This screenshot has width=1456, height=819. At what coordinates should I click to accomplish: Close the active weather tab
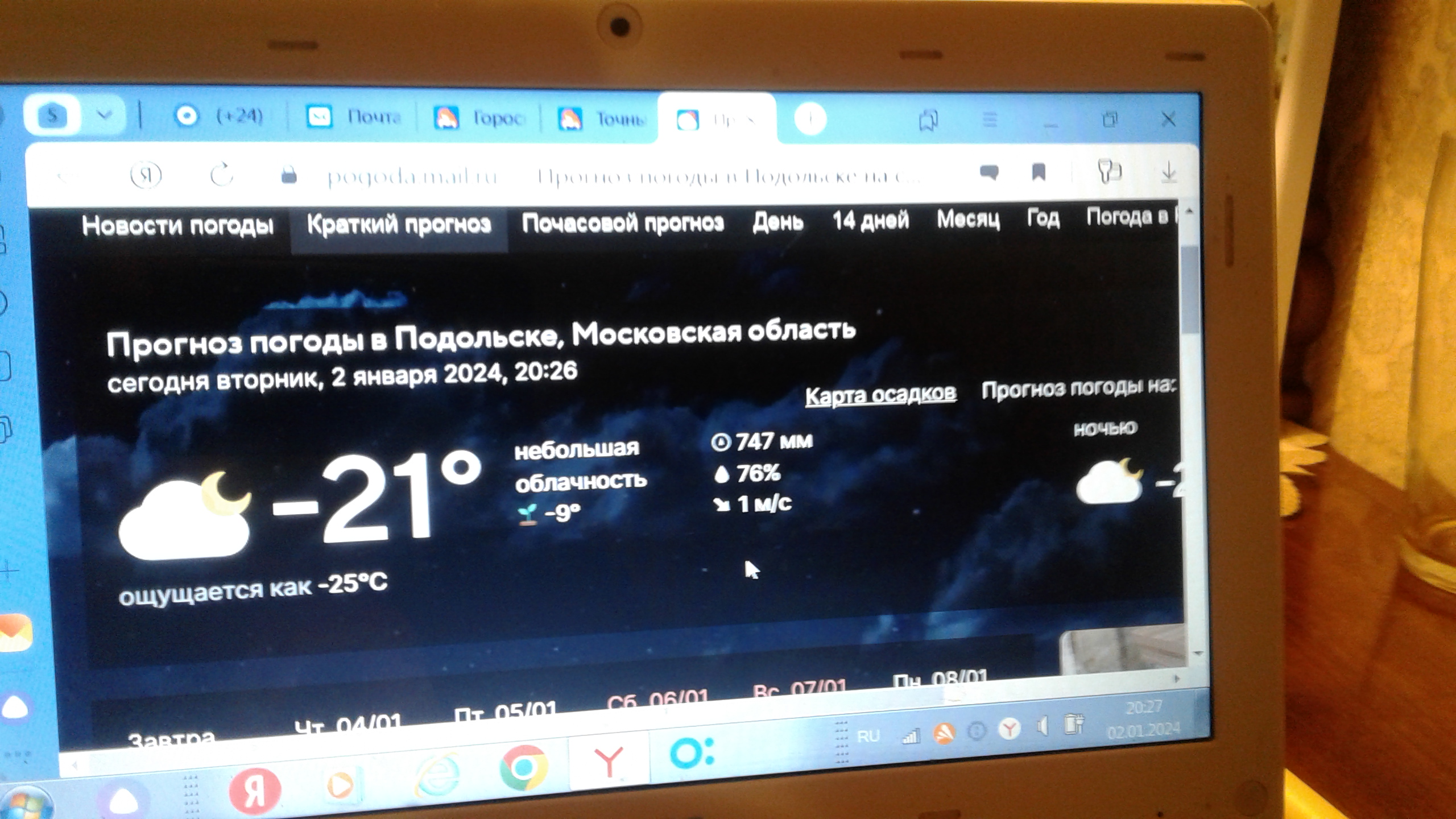(750, 121)
